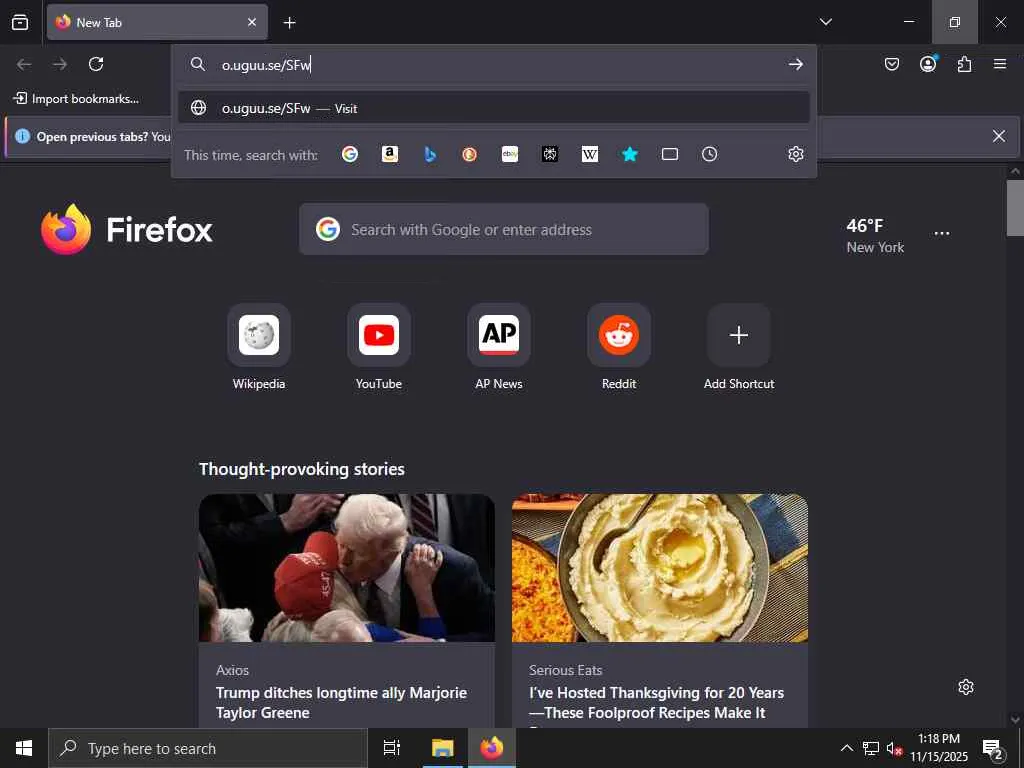Image resolution: width=1024 pixels, height=768 pixels.
Task: Expand the list all tabs chevron
Action: 825,22
